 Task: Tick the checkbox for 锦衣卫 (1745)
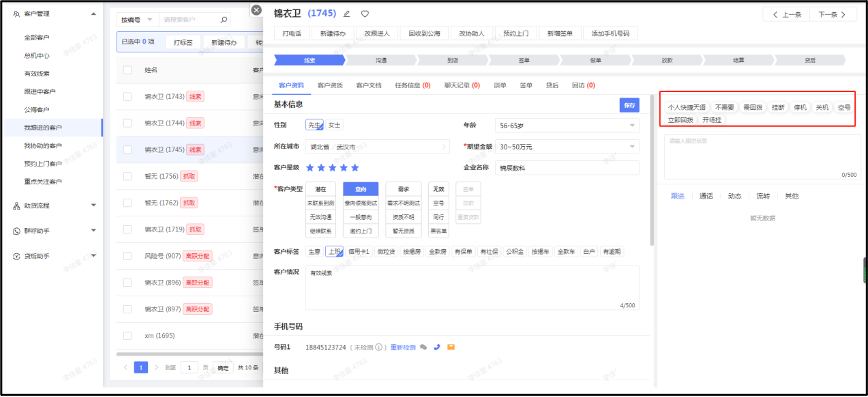127,149
